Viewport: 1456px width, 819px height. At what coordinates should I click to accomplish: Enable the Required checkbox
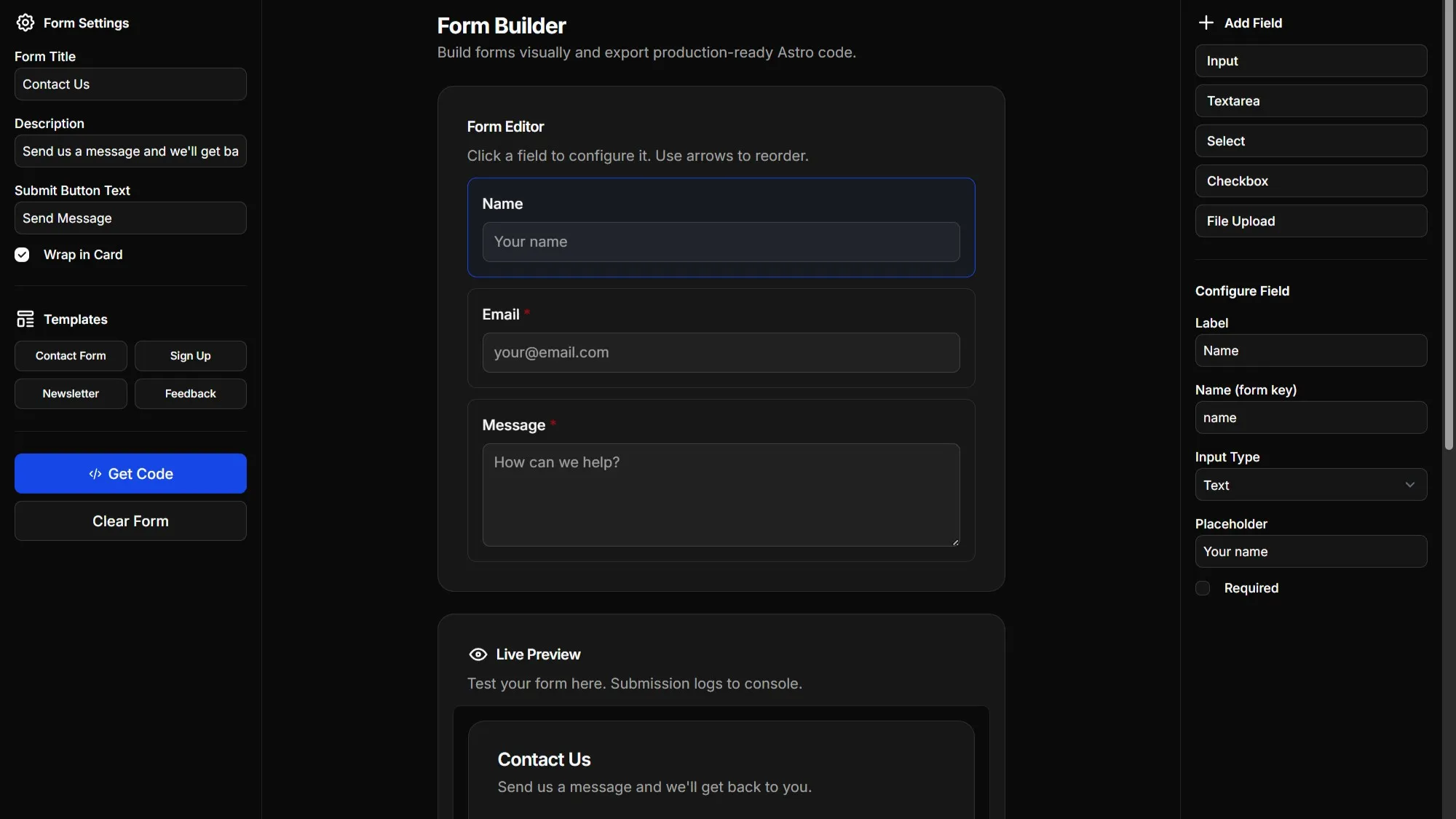point(1201,587)
